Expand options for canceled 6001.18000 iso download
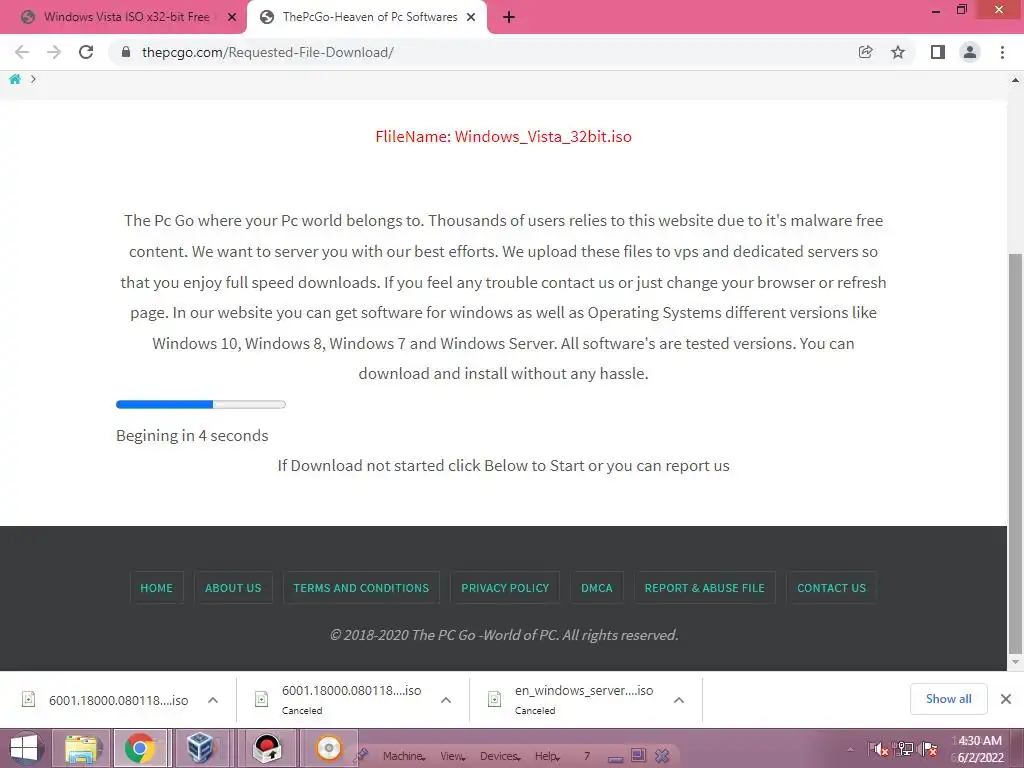The width and height of the screenshot is (1024, 768). point(446,700)
